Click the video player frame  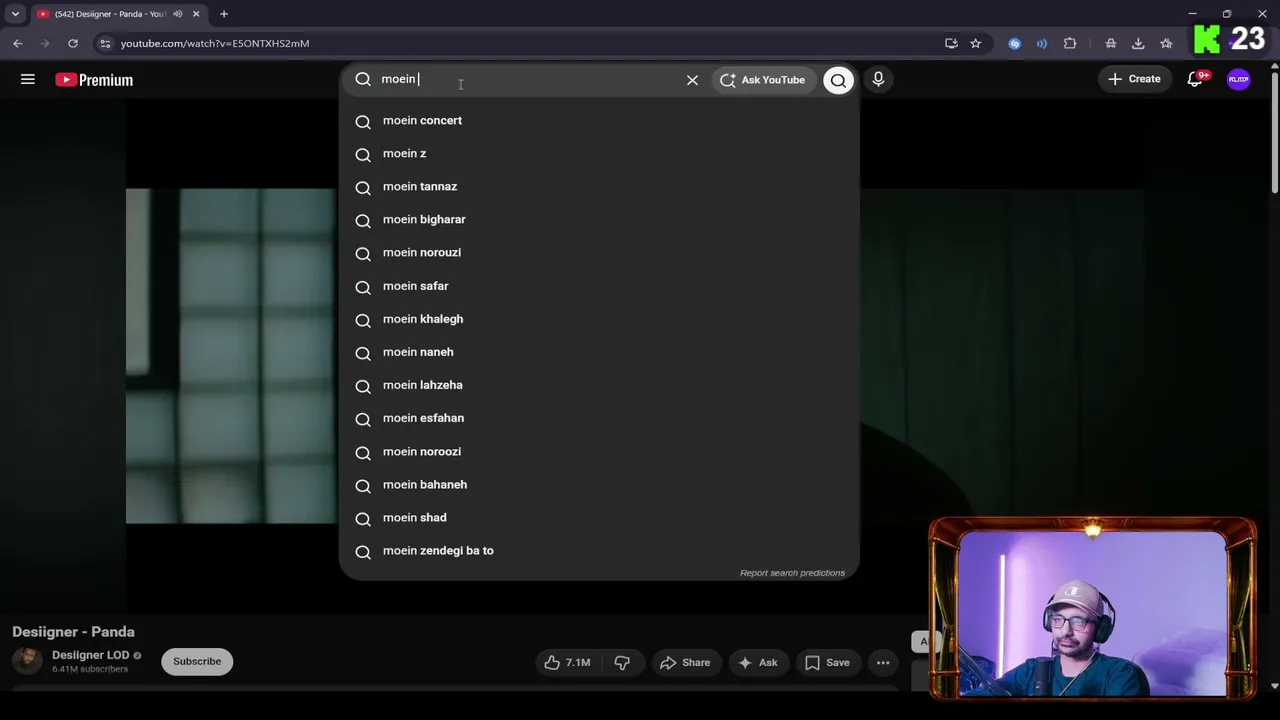coord(635,355)
